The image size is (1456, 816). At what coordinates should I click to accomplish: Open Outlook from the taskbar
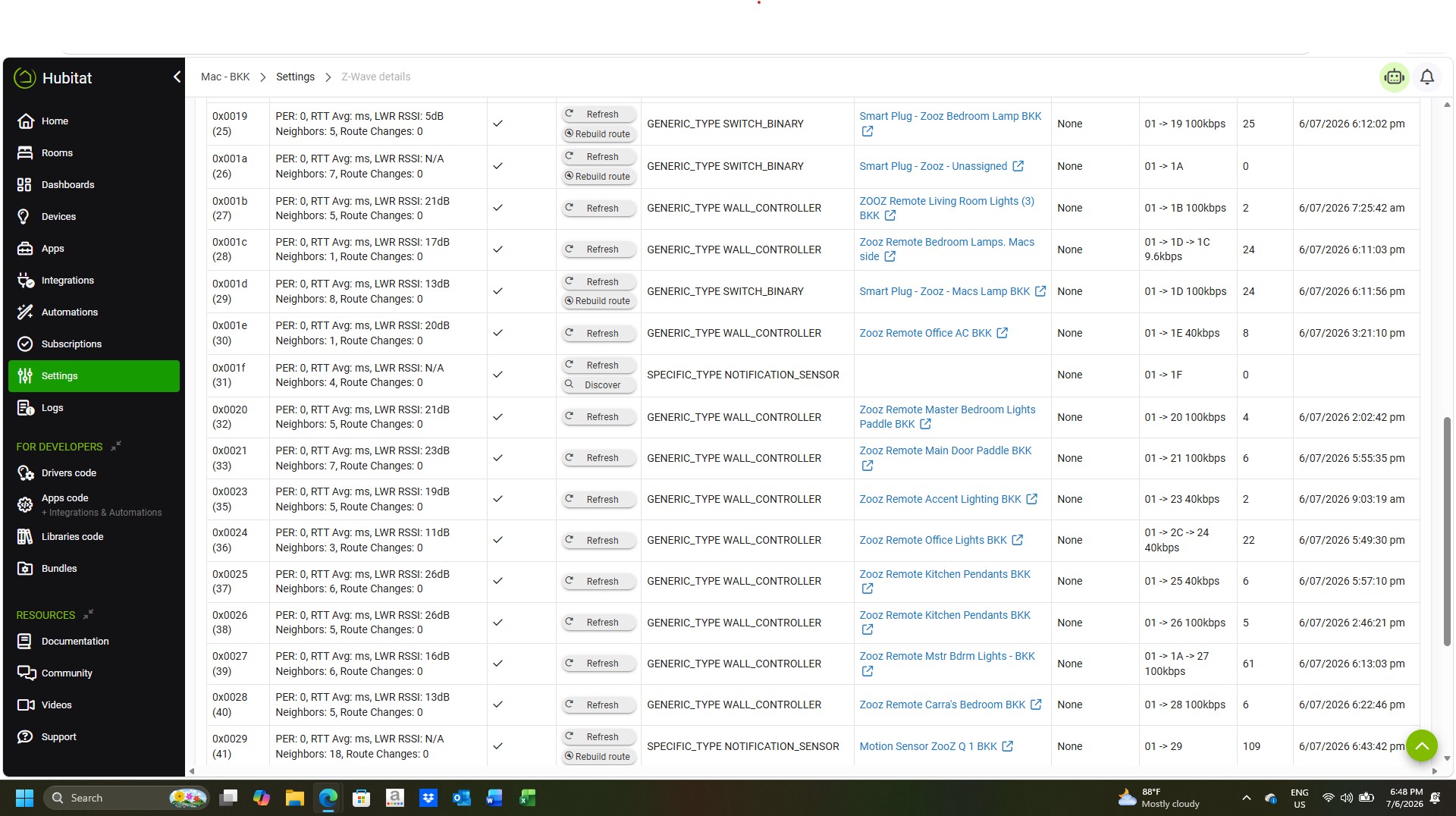pos(461,798)
